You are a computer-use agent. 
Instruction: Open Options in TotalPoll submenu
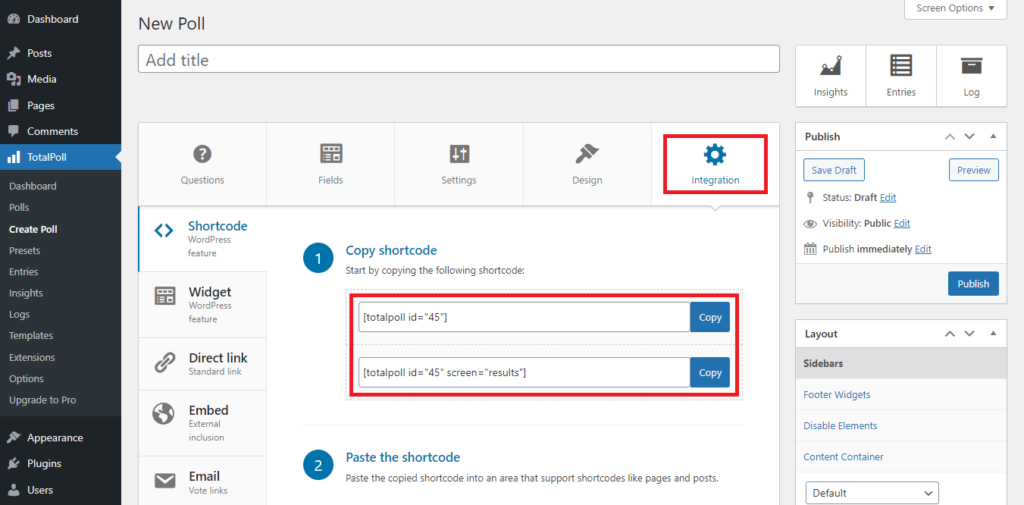pyautogui.click(x=26, y=378)
